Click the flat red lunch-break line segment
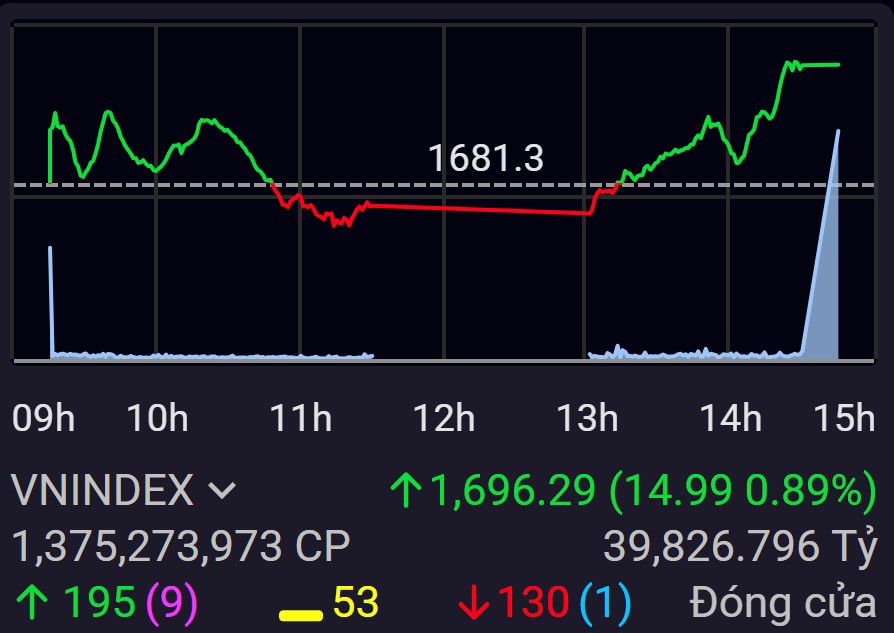This screenshot has height=633, width=894. 479,209
